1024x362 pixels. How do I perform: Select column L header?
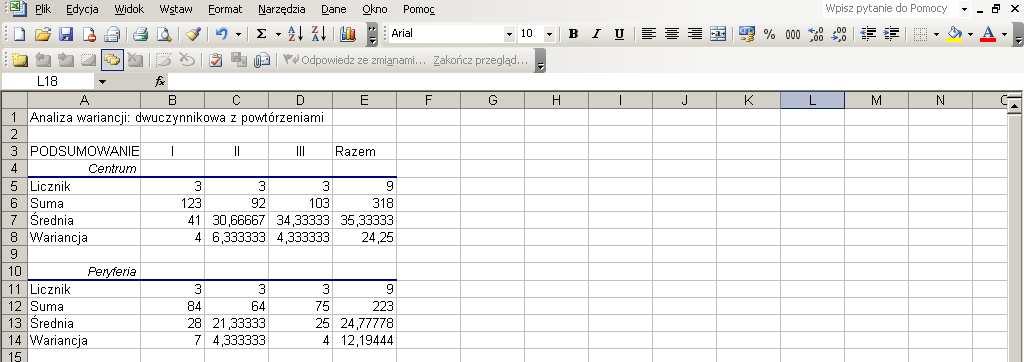click(812, 100)
